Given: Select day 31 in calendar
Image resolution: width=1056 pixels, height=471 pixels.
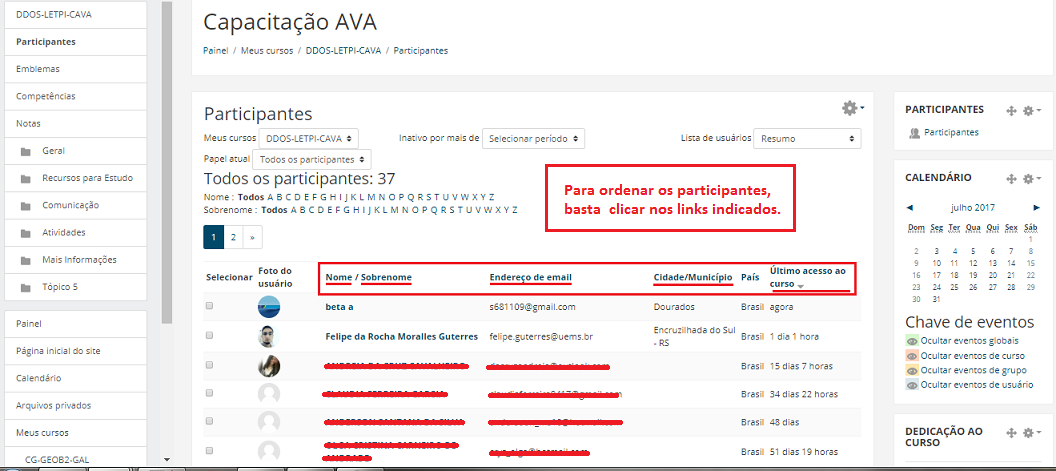Looking at the screenshot, I should coord(935,299).
